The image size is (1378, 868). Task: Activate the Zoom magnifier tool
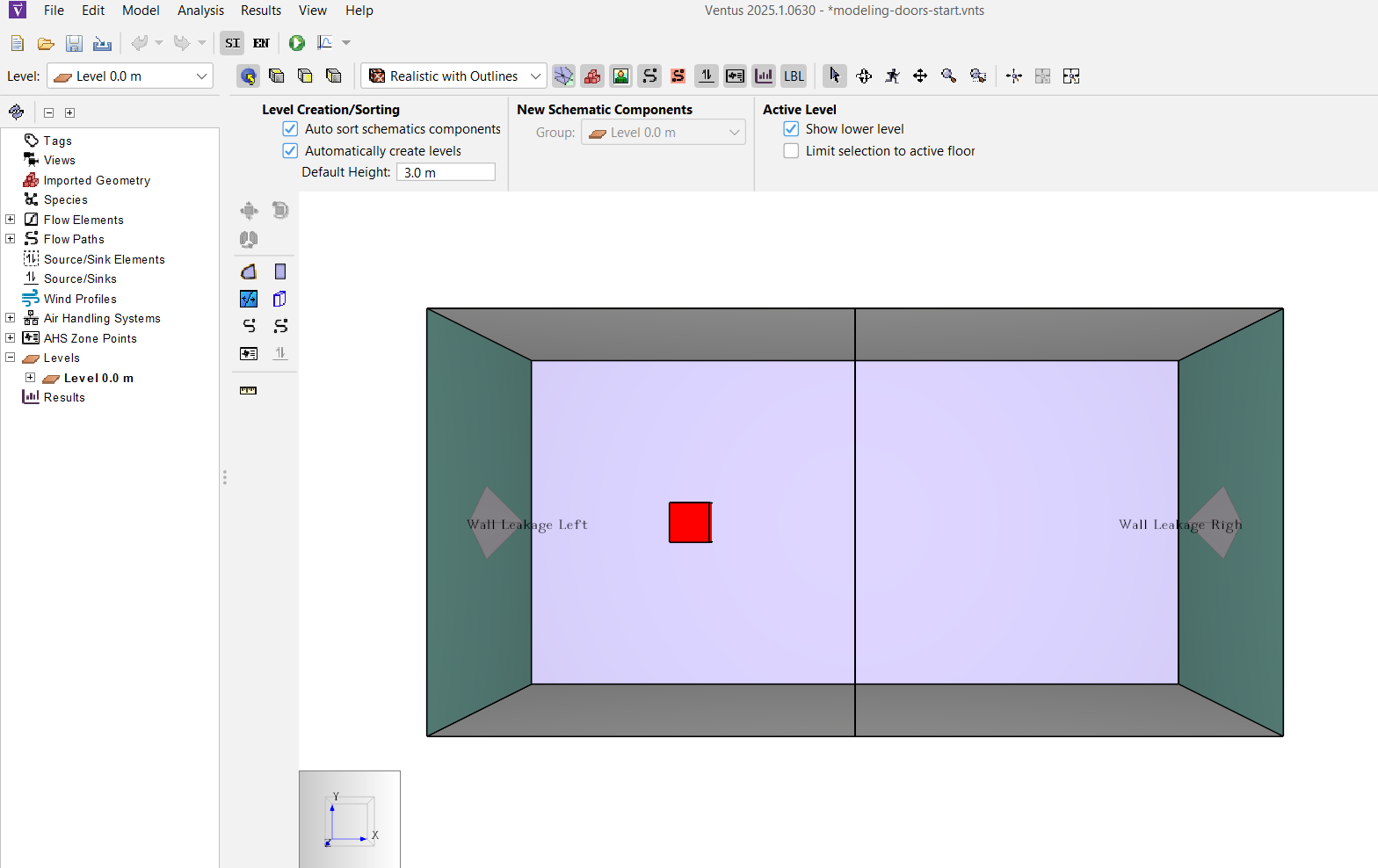coord(948,76)
